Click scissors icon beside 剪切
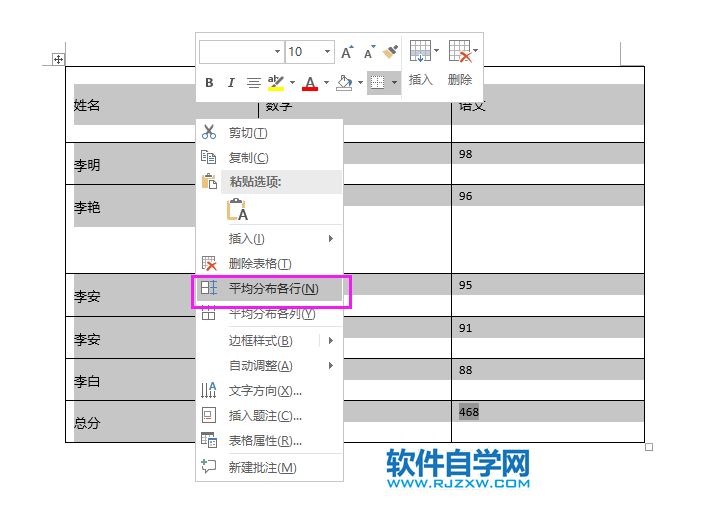 [x=209, y=132]
